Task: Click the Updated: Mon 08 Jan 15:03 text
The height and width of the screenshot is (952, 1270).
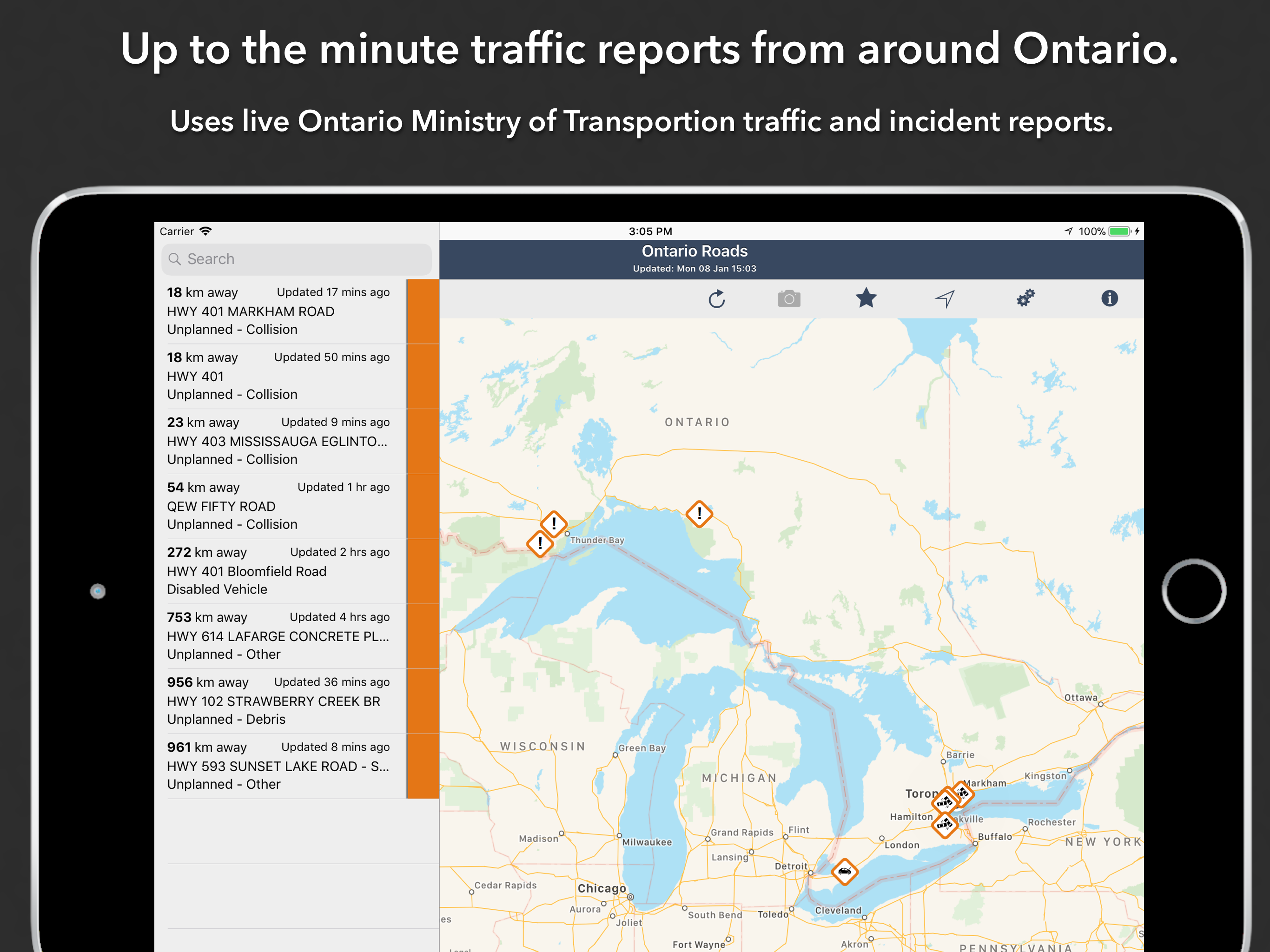Action: [695, 269]
